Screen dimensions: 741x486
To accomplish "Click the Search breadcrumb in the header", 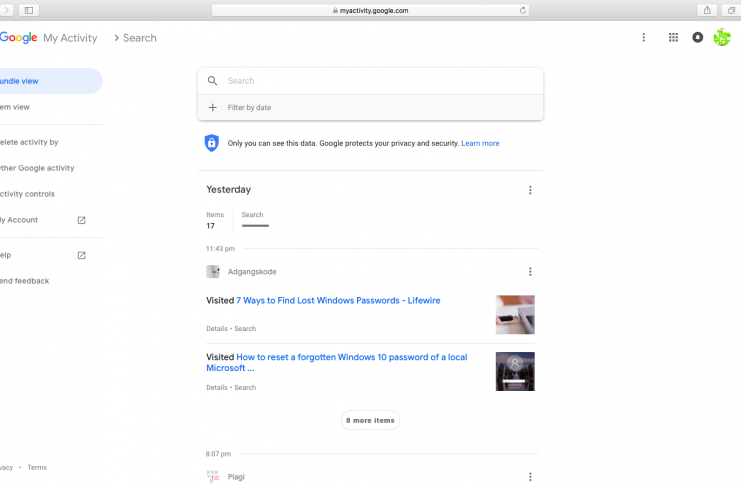I will 140,38.
